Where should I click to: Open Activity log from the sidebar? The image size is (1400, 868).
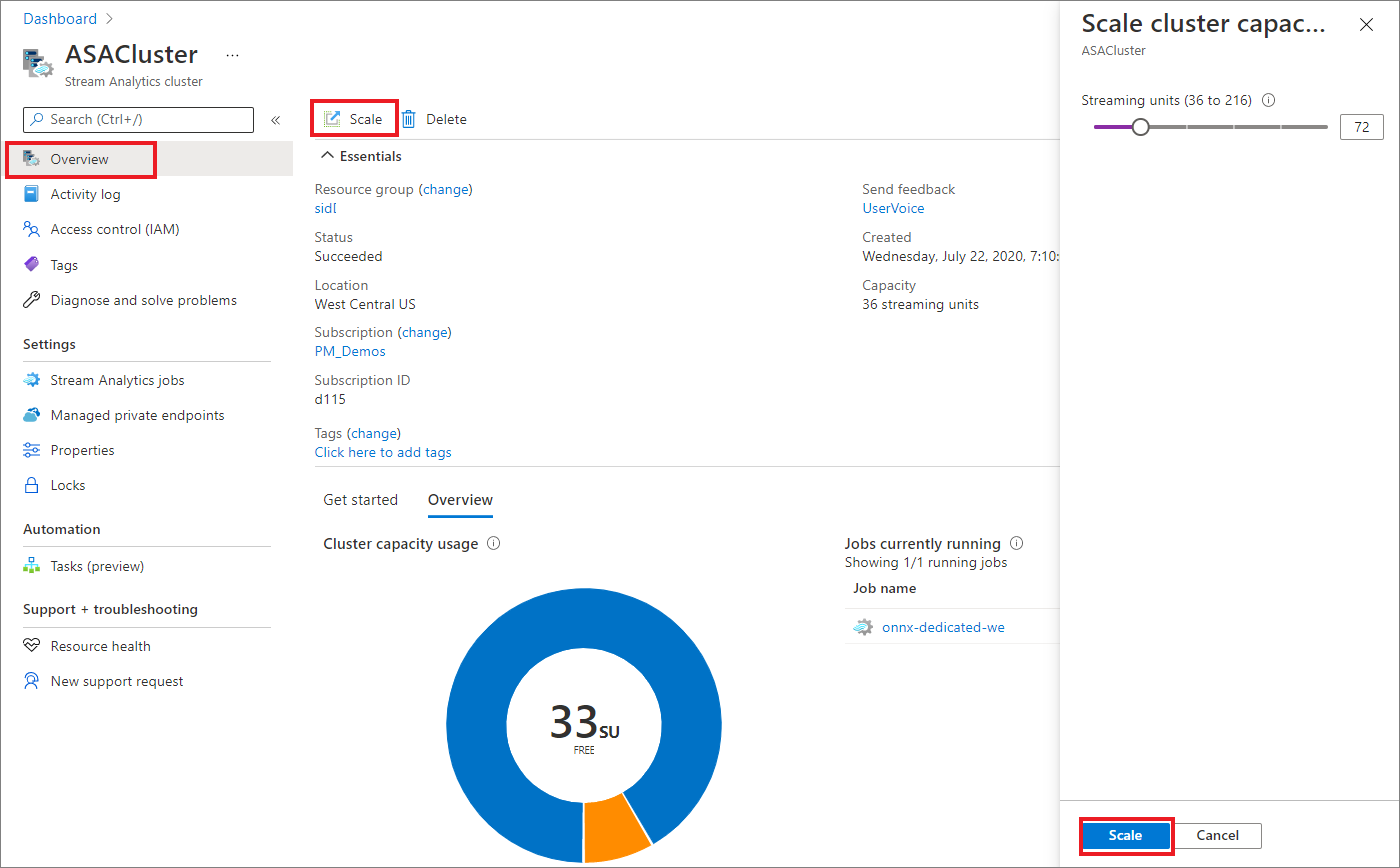pyautogui.click(x=85, y=194)
